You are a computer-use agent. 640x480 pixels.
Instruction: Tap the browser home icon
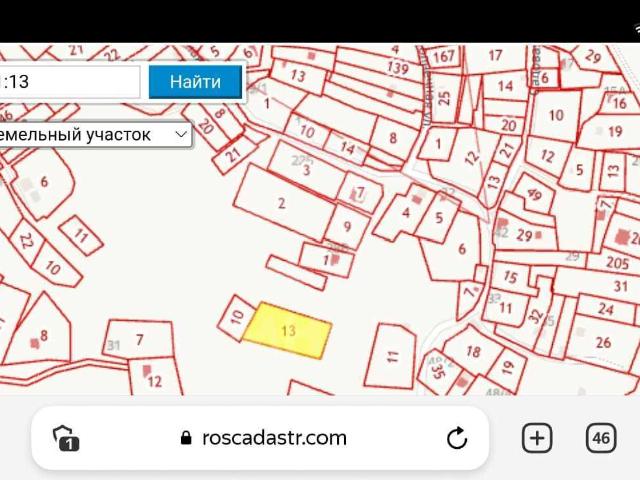pyautogui.click(x=66, y=438)
